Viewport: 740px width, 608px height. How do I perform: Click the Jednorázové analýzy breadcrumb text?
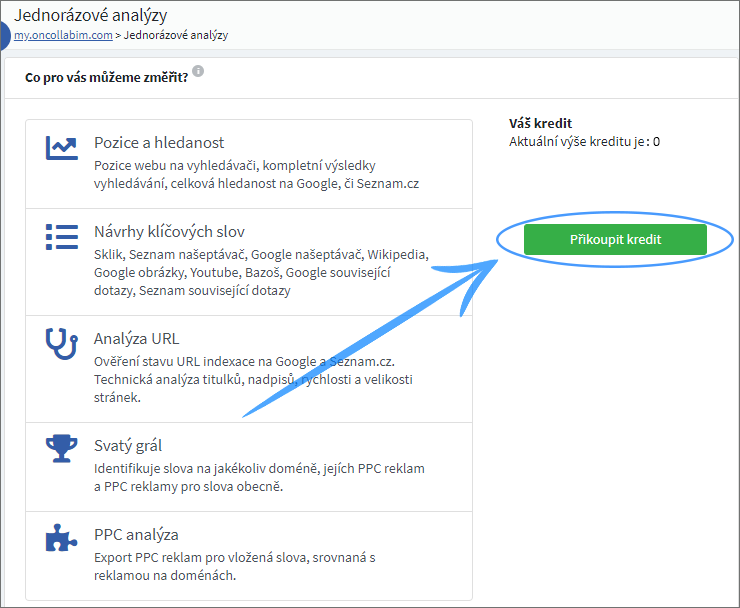point(176,35)
